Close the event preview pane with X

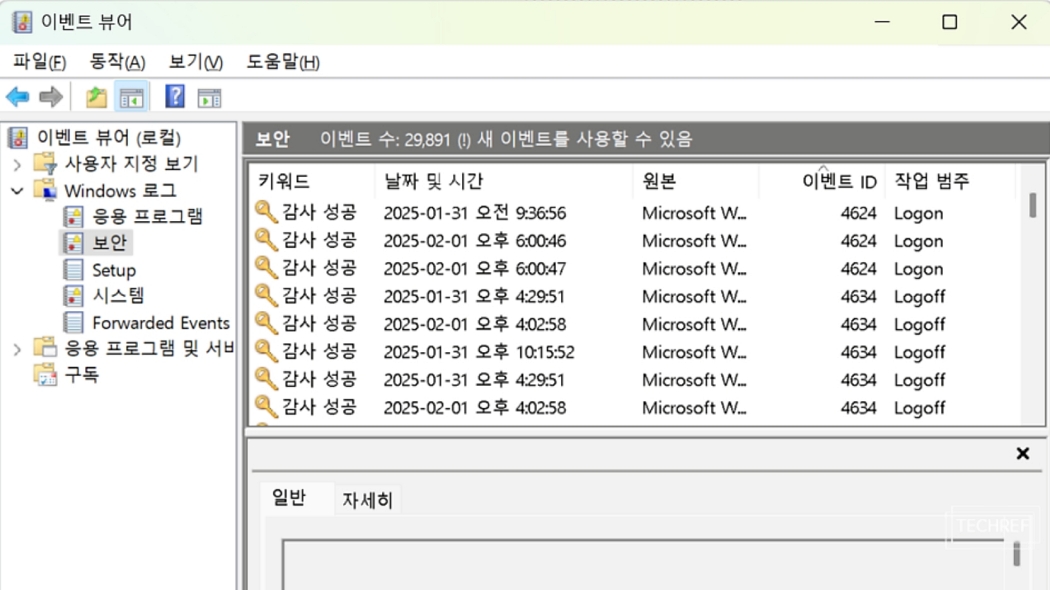point(1023,454)
